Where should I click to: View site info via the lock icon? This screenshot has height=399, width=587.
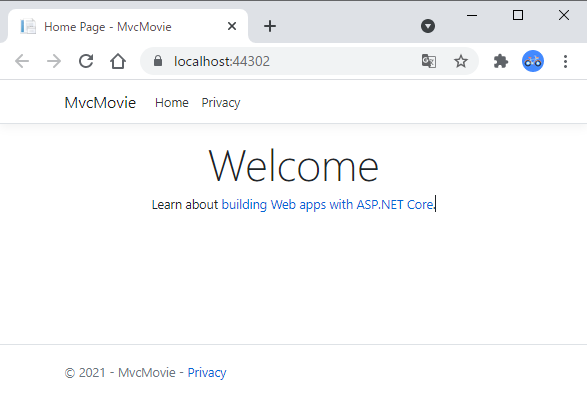tap(158, 61)
